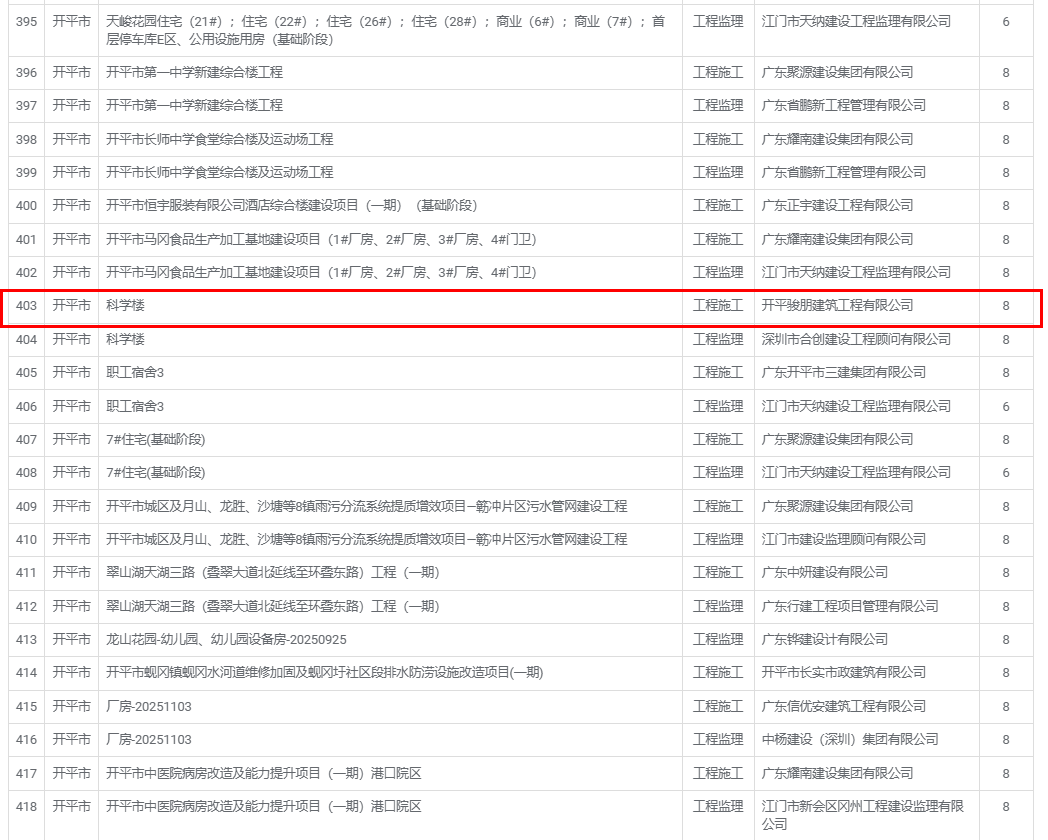The width and height of the screenshot is (1048, 840).
Task: Click 广东正宇建设工程有限公司 company cell
Action: [837, 206]
